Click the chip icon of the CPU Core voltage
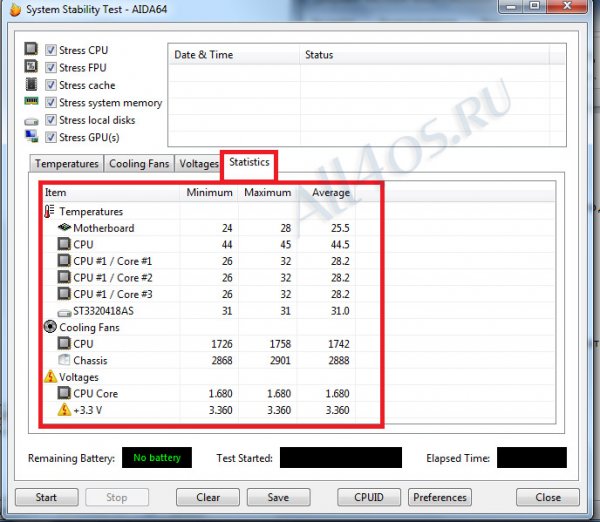The image size is (600, 522). pyautogui.click(x=64, y=393)
